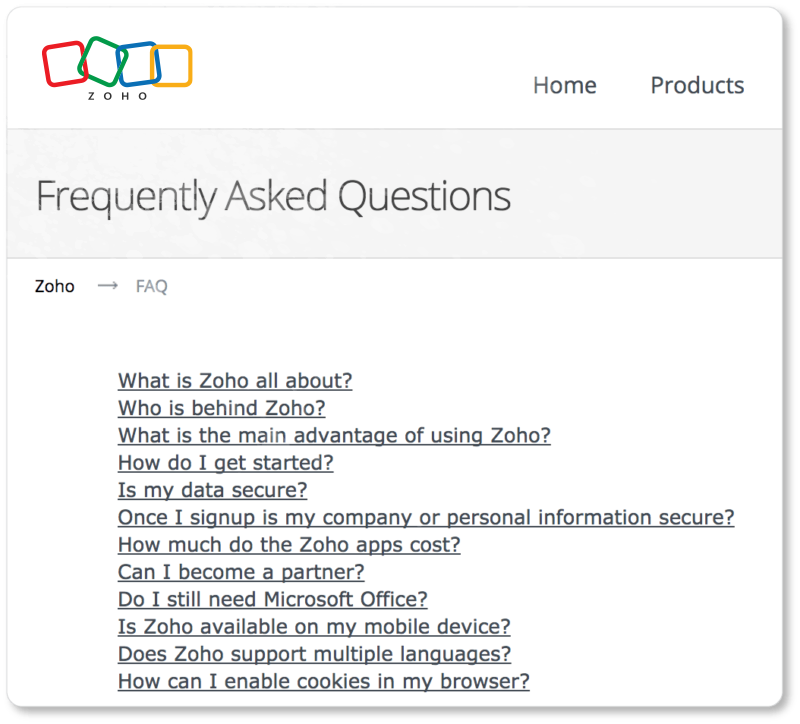Image resolution: width=800 pixels, height=724 pixels.
Task: Open 'How can I enable cookies in my browser?'
Action: (323, 681)
